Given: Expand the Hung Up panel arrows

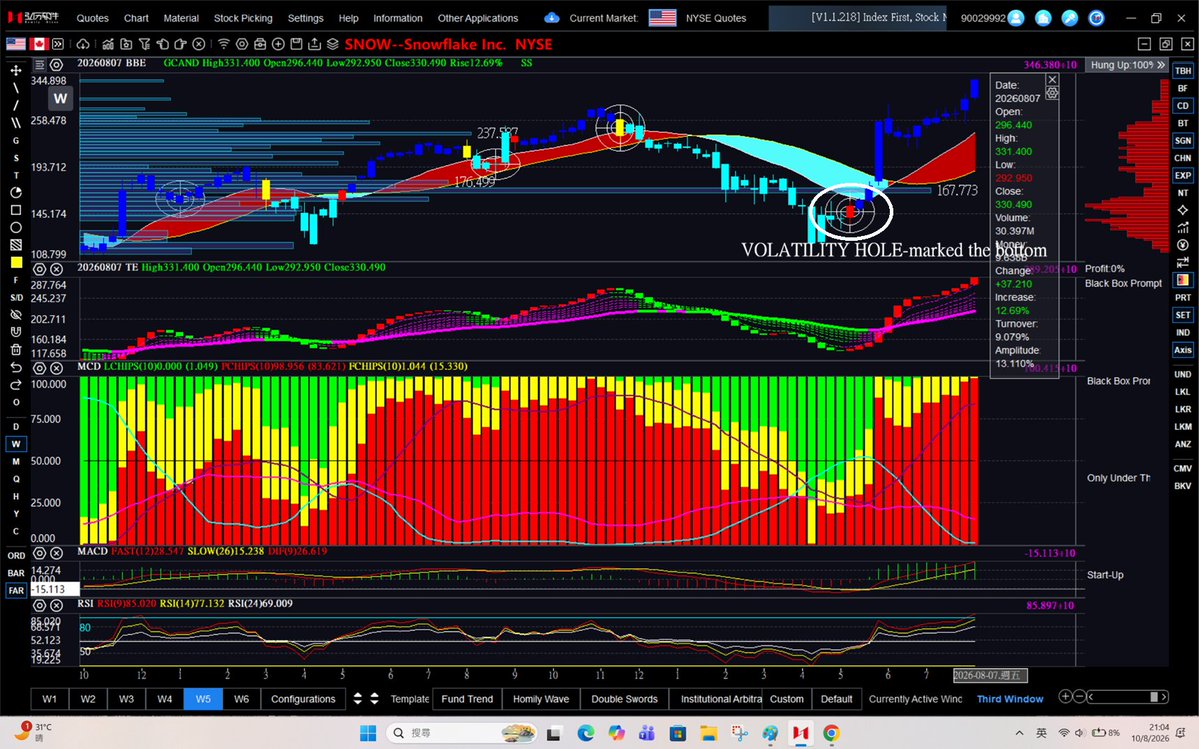Looking at the screenshot, I should click(x=1161, y=65).
